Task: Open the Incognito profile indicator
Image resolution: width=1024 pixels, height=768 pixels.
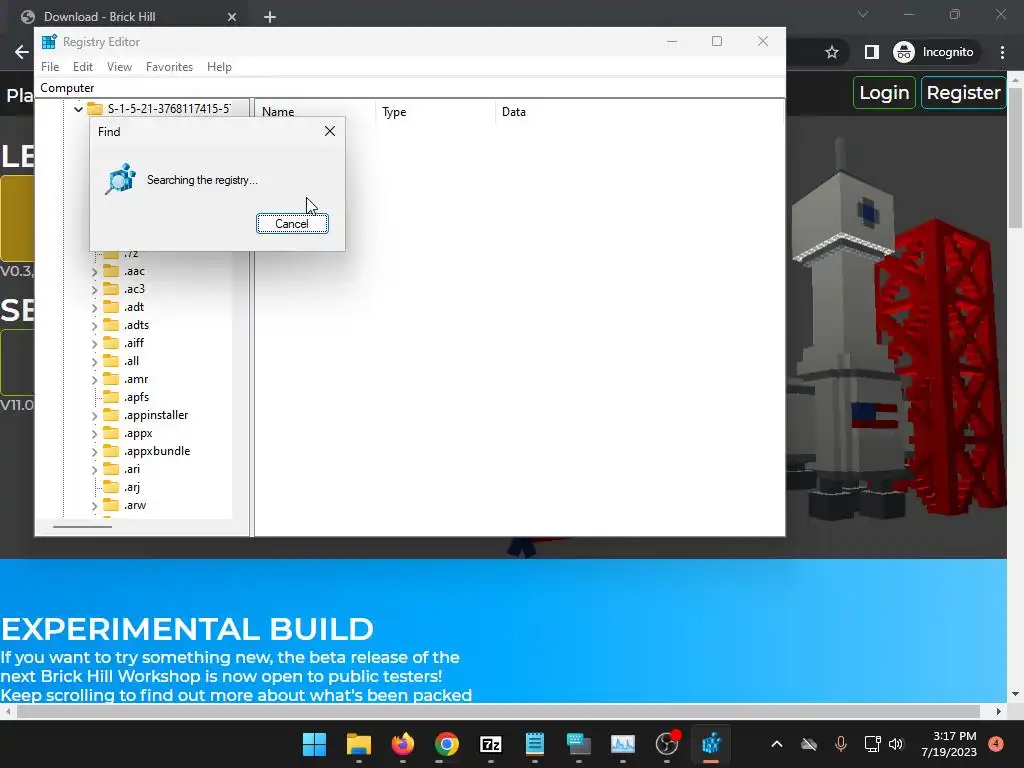Action: (934, 52)
